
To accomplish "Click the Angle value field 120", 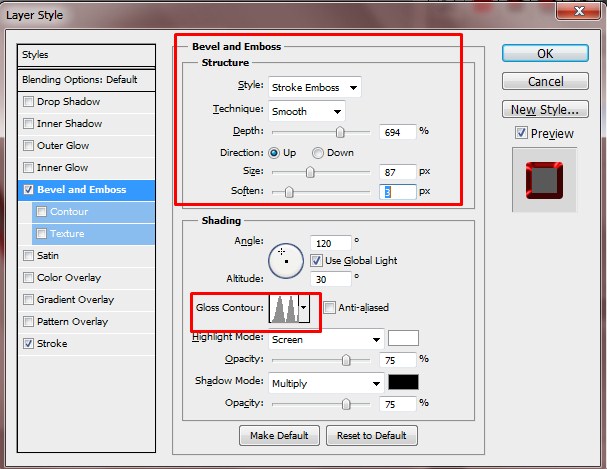I will click(x=330, y=243).
